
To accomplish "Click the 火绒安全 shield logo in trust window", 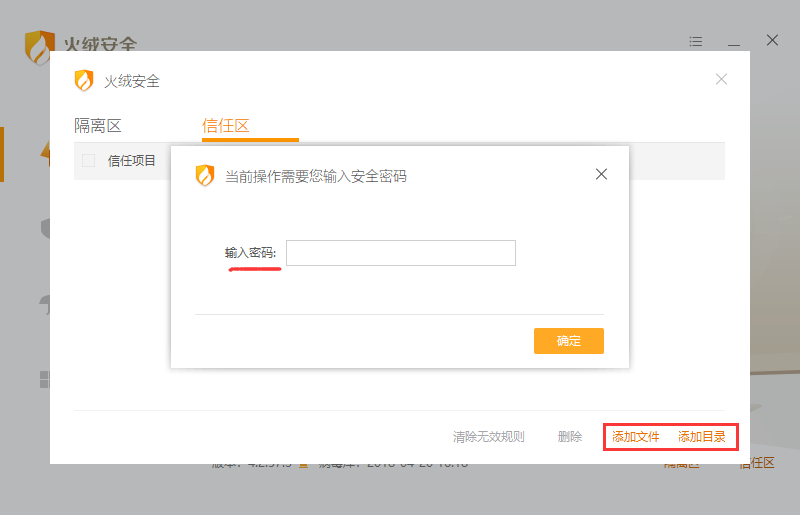I will 84,81.
